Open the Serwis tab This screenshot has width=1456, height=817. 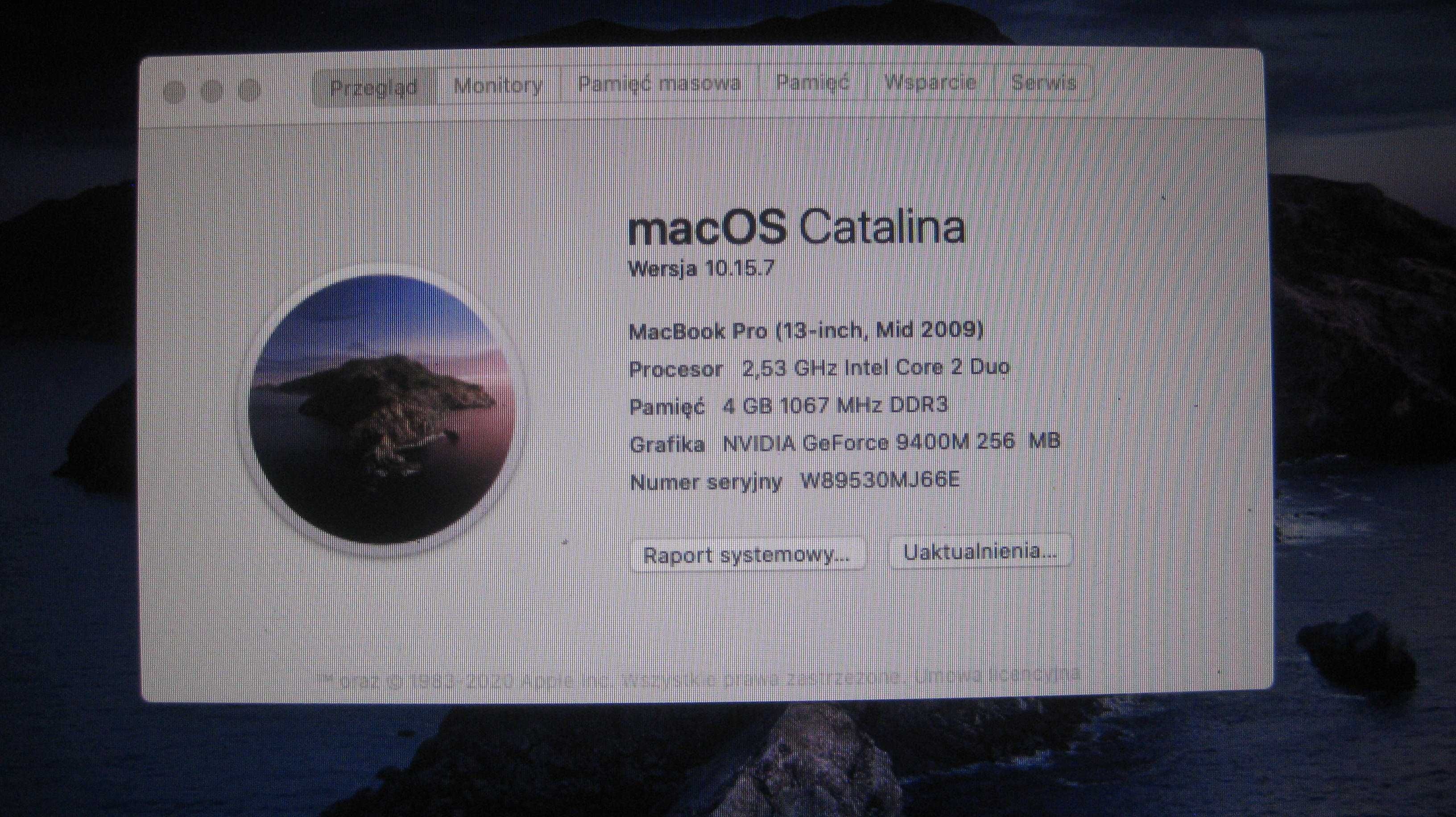(x=1044, y=83)
